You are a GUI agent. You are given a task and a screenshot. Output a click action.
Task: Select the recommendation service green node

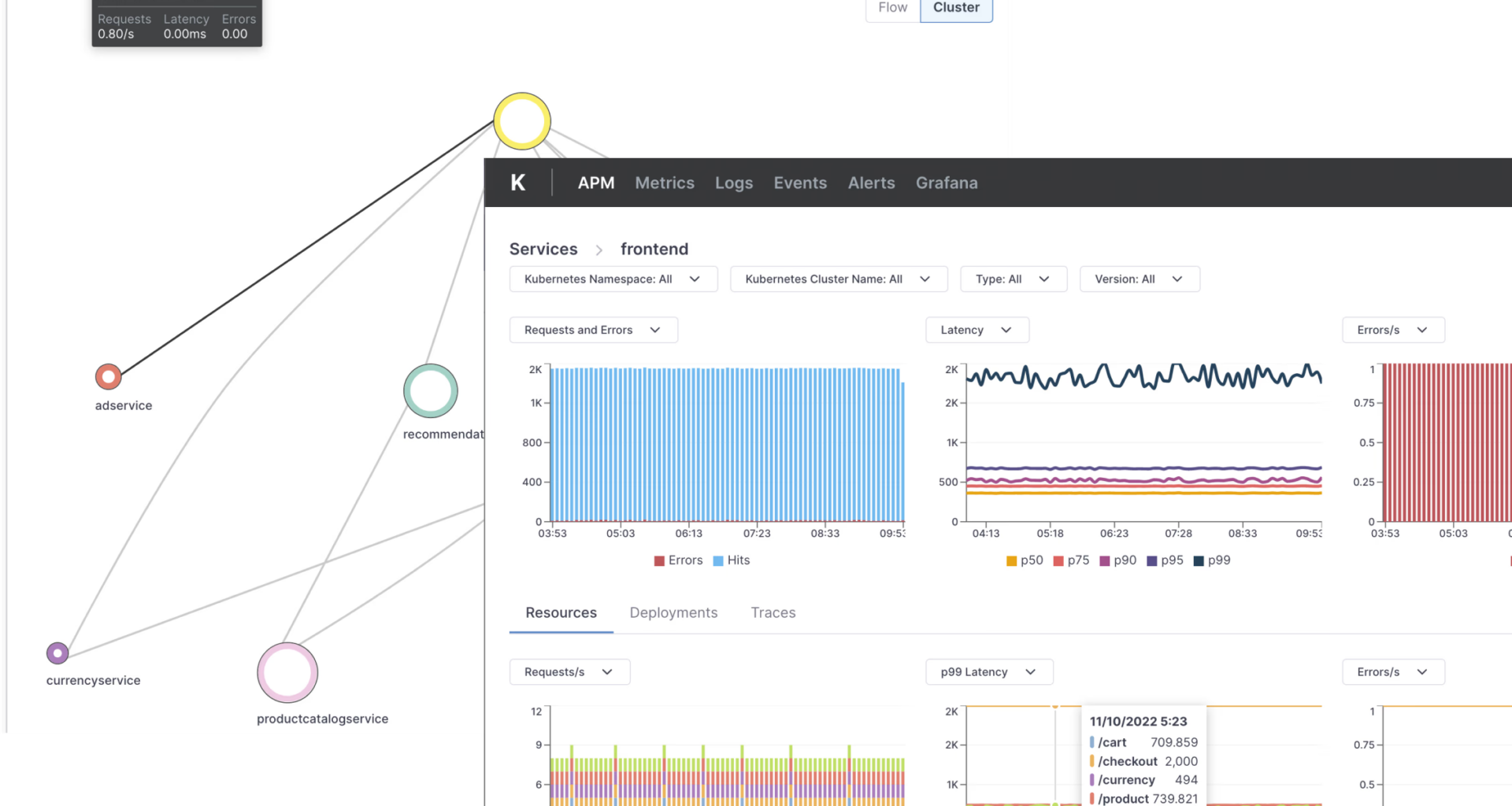(431, 390)
